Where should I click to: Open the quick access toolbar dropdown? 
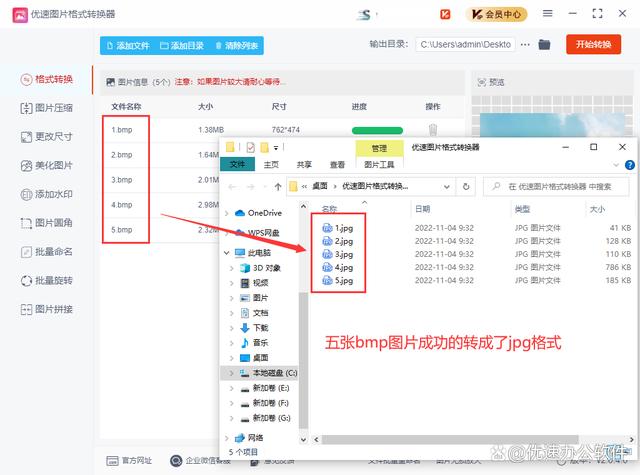(x=276, y=147)
